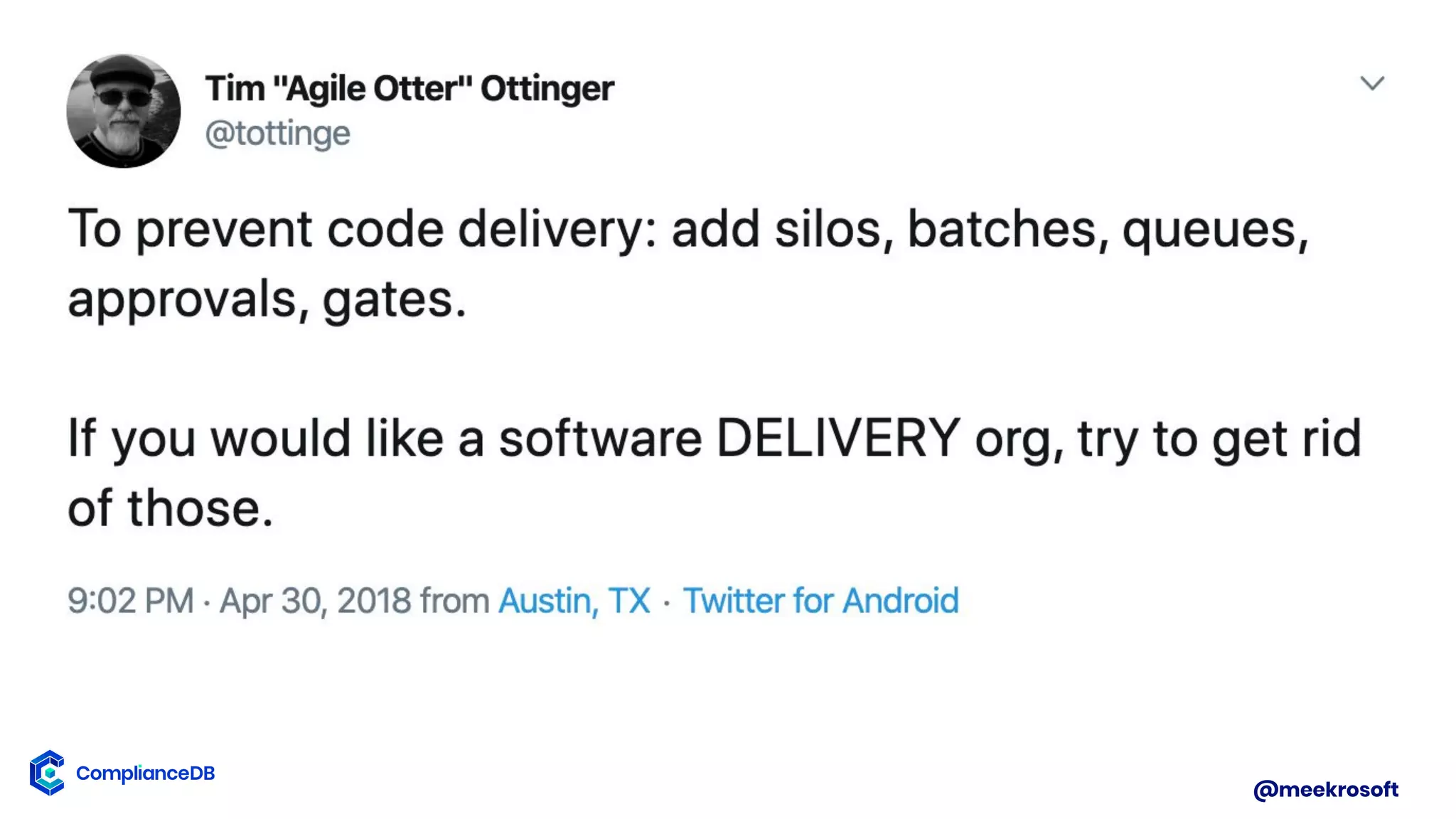This screenshot has height=819, width=1456.
Task: Click the ComplianceDB brand name text
Action: coord(145,773)
